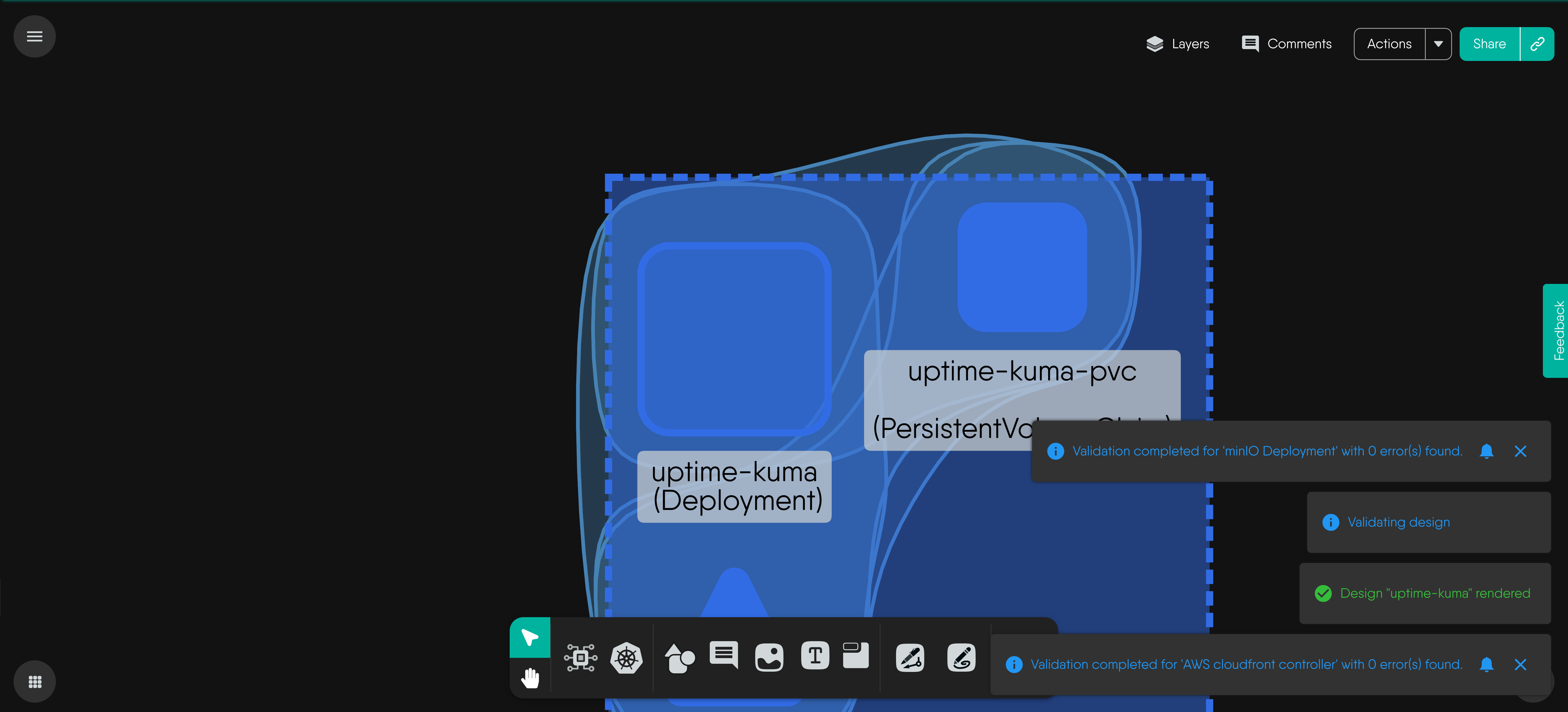Select the comment bubble tool in toolbar

(x=724, y=655)
